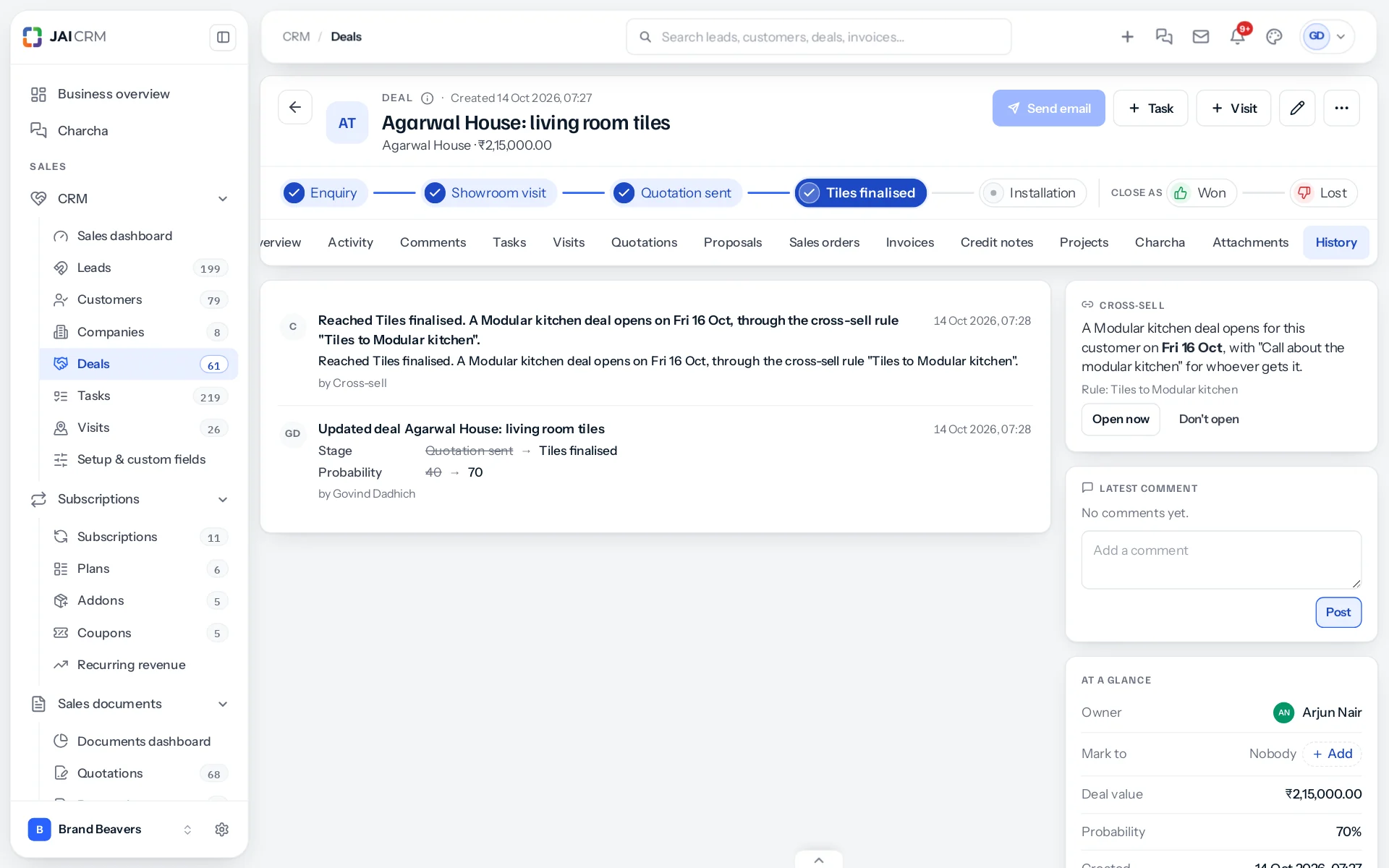
Task: Open notifications bell icon
Action: (1238, 36)
